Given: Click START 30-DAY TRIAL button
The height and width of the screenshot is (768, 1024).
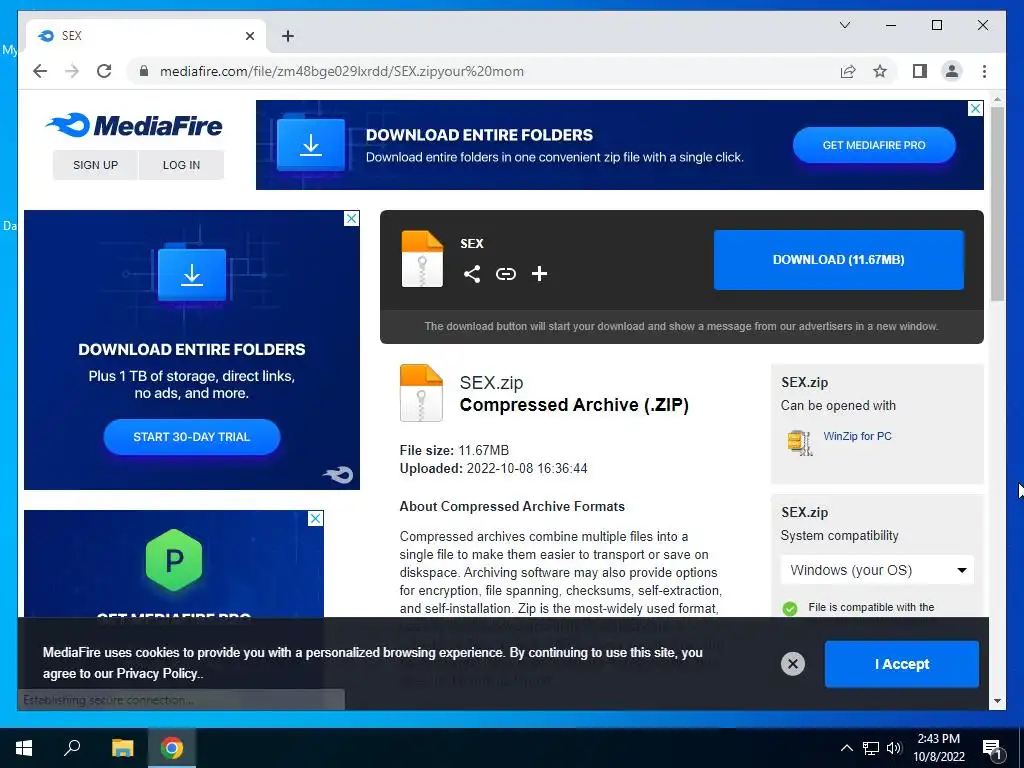Looking at the screenshot, I should [x=191, y=437].
